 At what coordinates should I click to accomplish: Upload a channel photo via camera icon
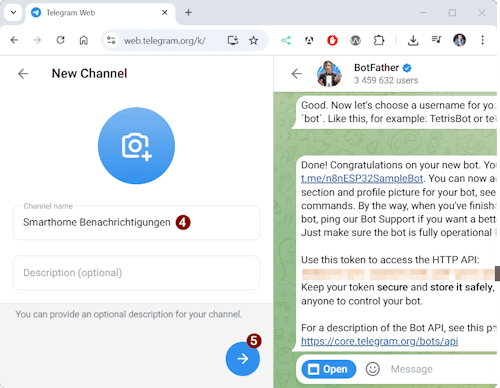point(136,146)
